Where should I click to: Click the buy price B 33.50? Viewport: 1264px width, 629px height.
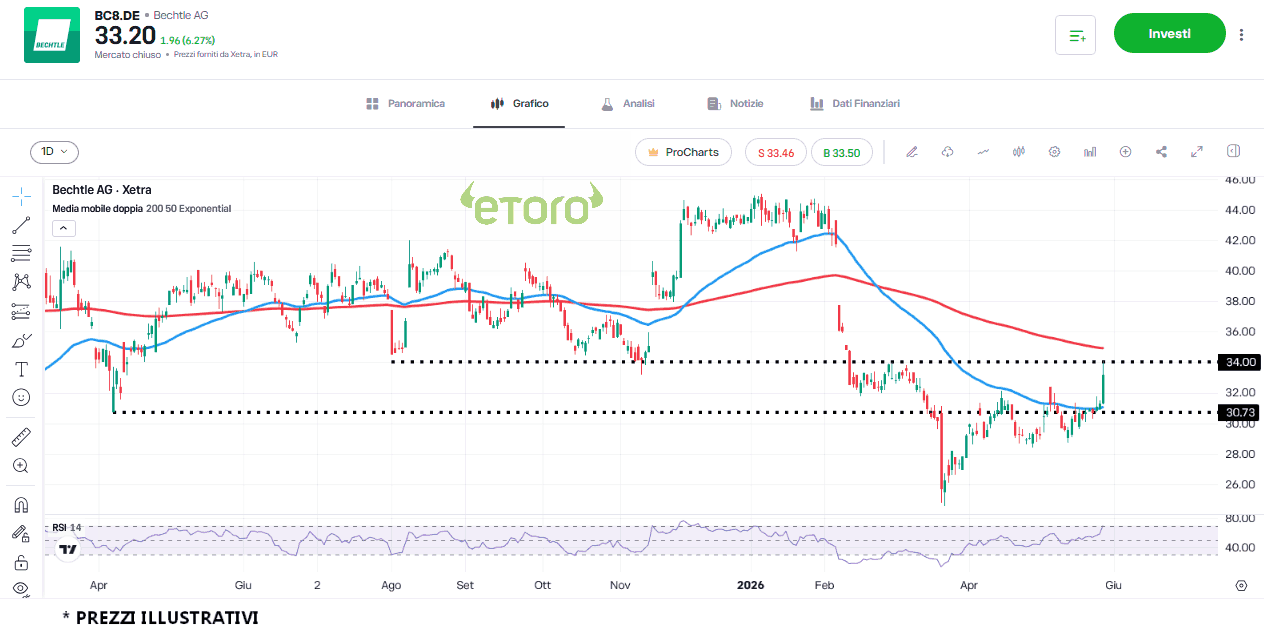point(842,152)
